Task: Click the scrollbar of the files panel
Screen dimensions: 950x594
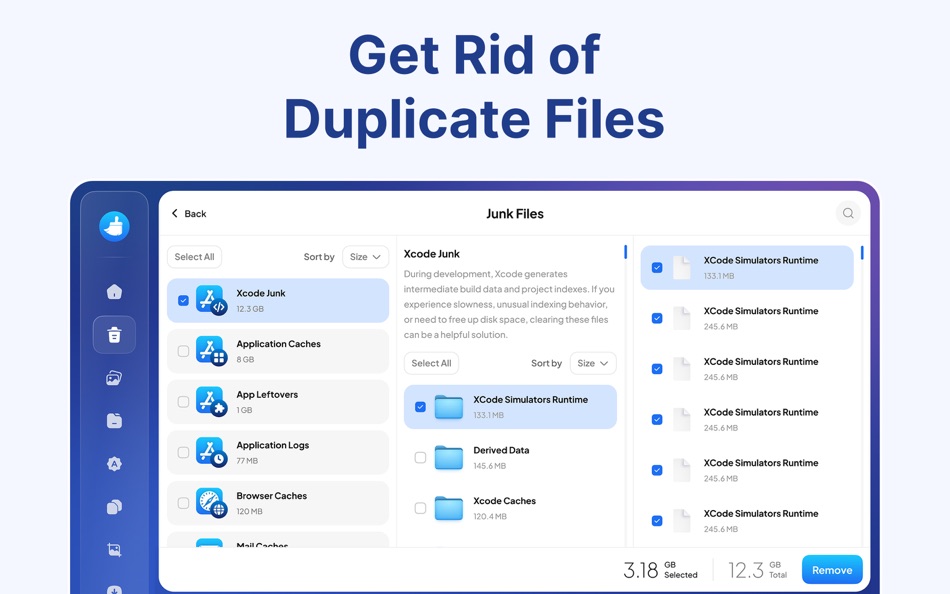Action: [x=862, y=252]
